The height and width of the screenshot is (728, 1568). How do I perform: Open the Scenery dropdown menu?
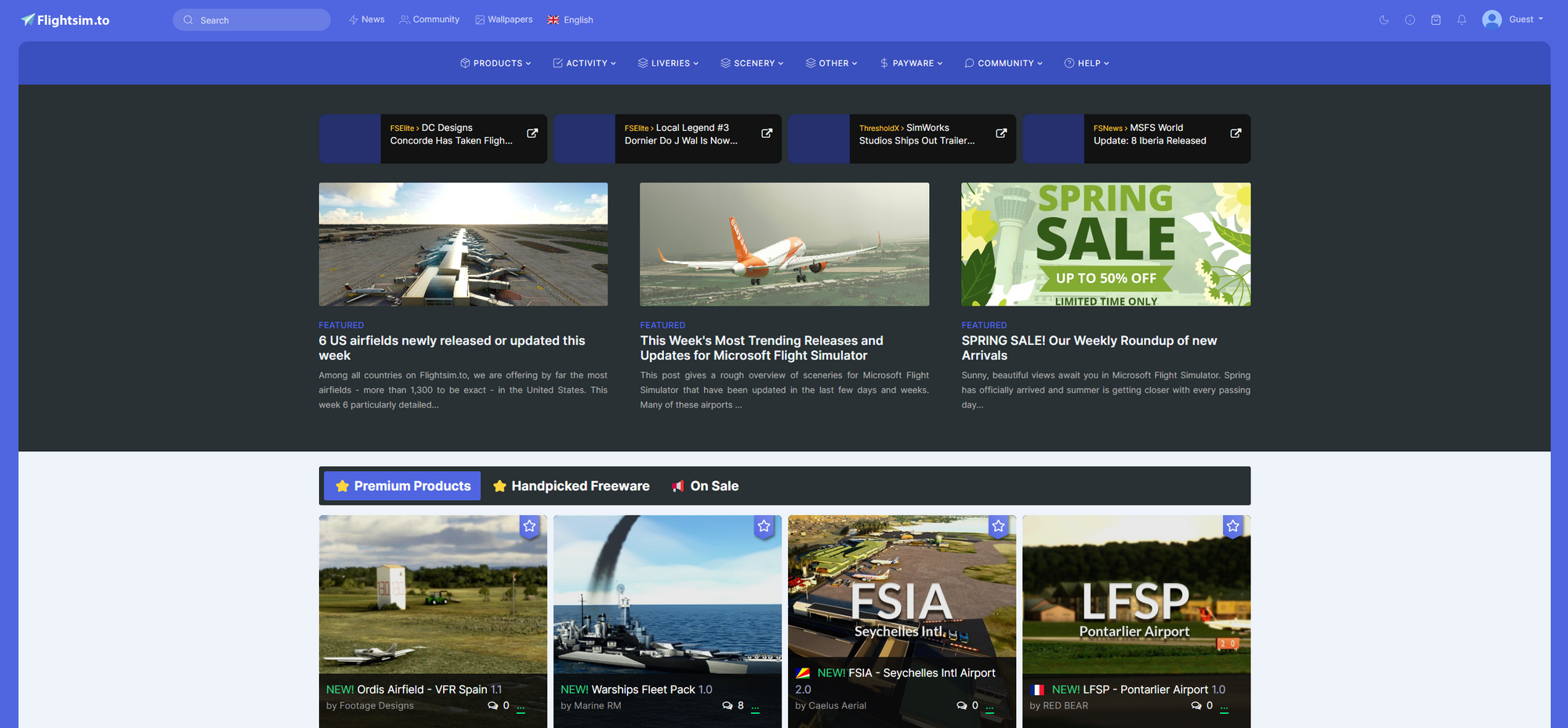[752, 63]
